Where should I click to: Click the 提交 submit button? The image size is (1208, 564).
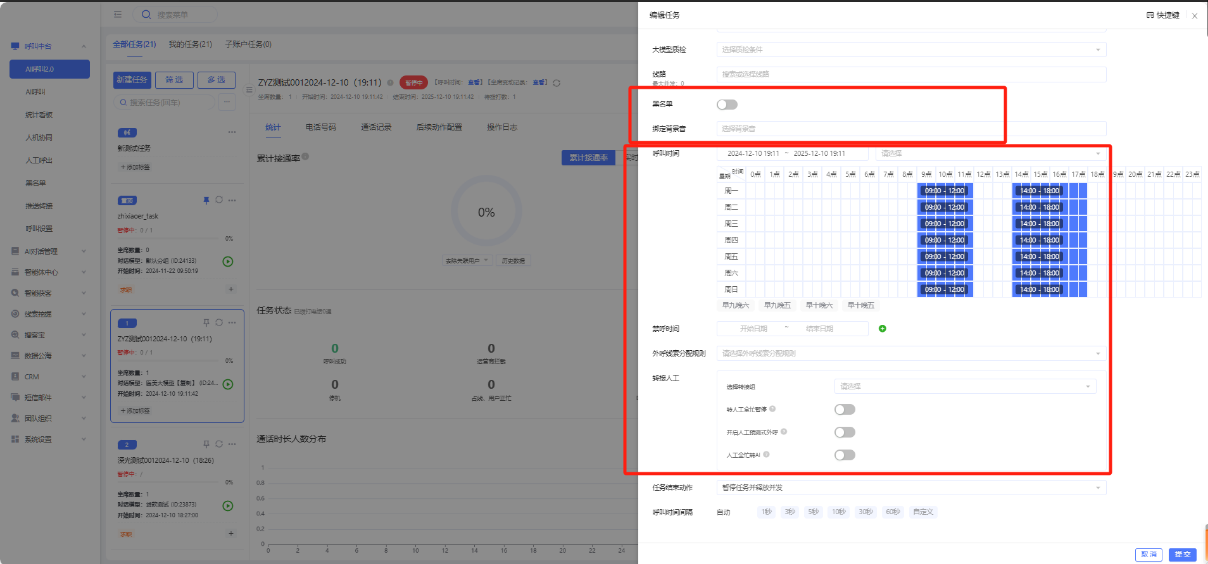coord(1183,553)
